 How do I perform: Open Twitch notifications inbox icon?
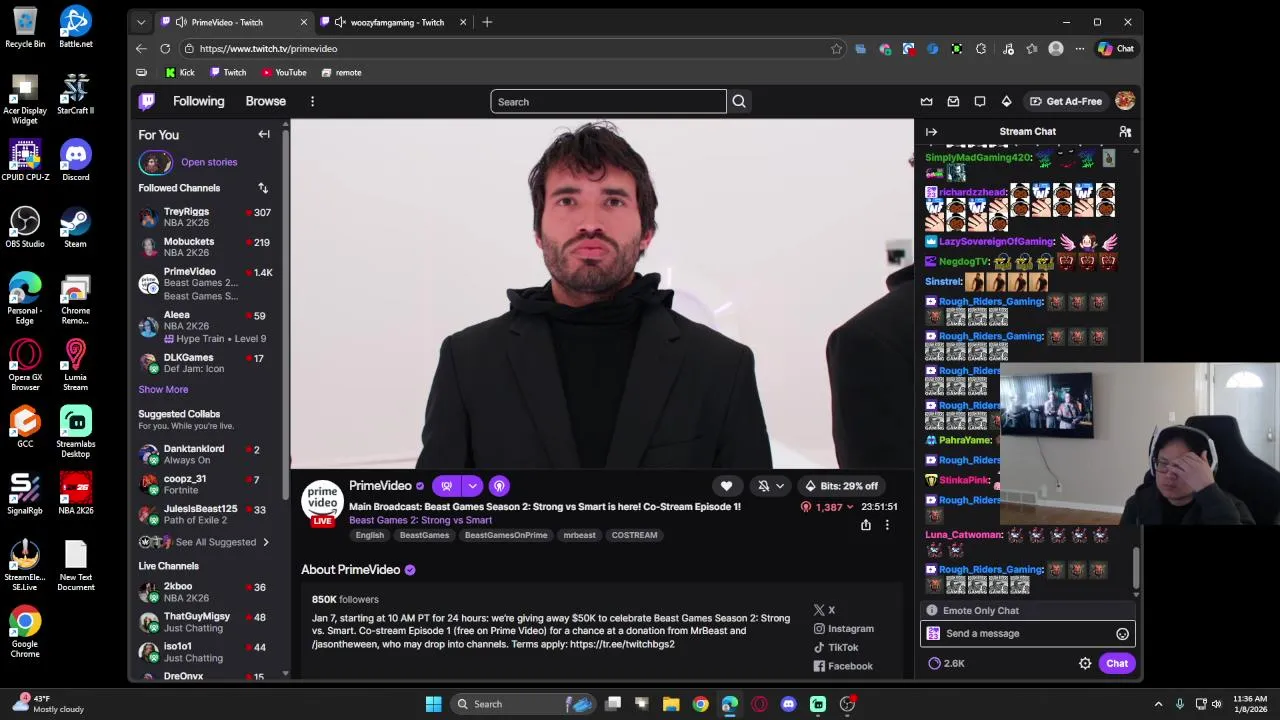point(953,101)
